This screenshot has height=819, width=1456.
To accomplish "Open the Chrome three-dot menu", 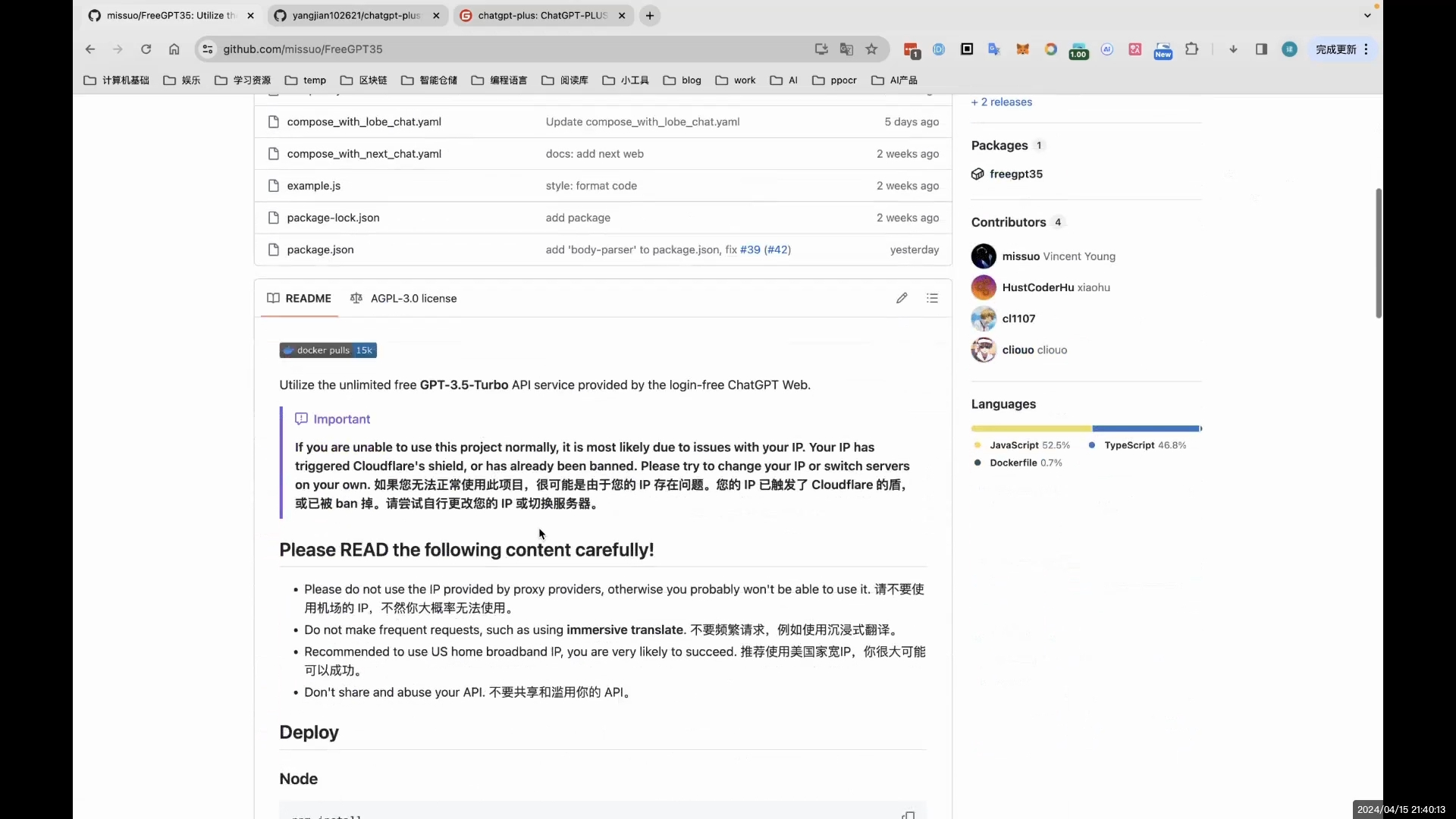I will tap(1366, 49).
